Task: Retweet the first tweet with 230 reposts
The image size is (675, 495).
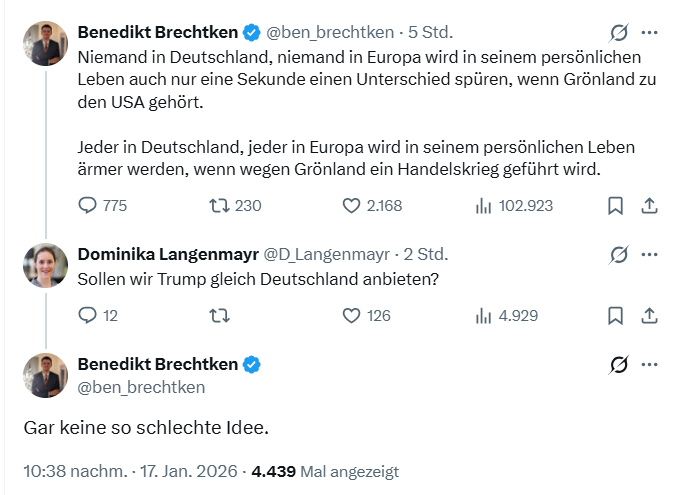Action: point(219,206)
